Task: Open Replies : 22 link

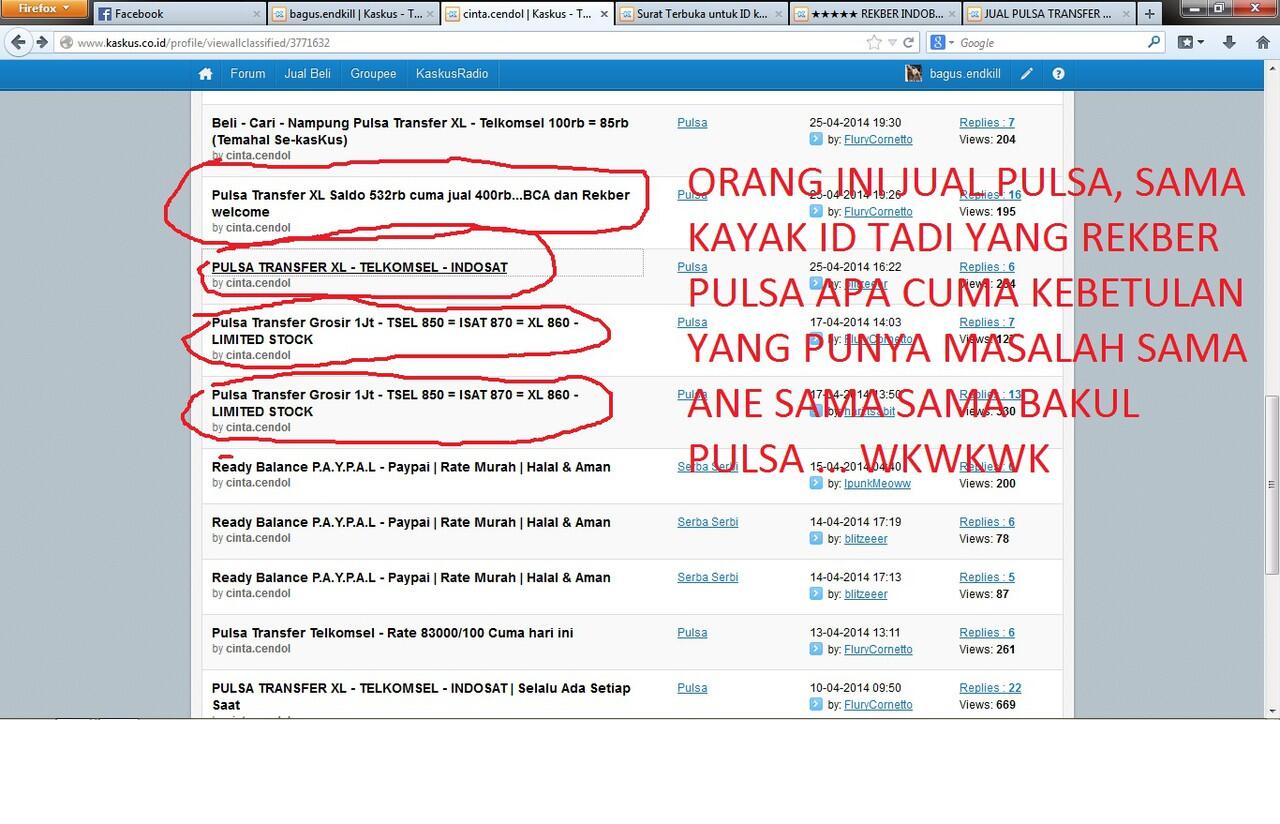Action: point(990,688)
